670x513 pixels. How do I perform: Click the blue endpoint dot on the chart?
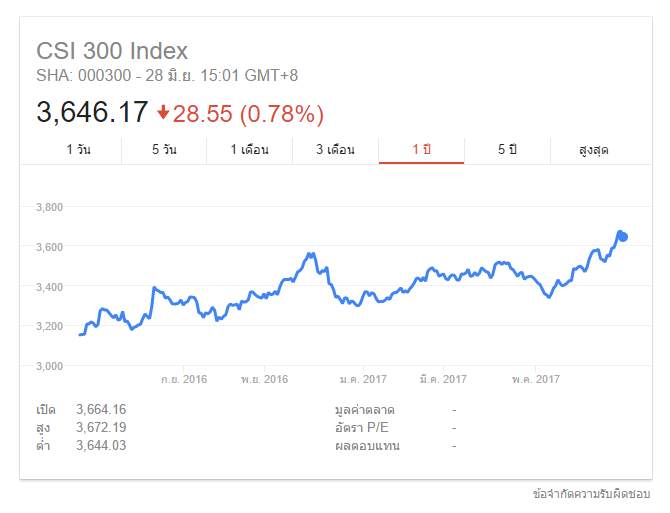623,237
